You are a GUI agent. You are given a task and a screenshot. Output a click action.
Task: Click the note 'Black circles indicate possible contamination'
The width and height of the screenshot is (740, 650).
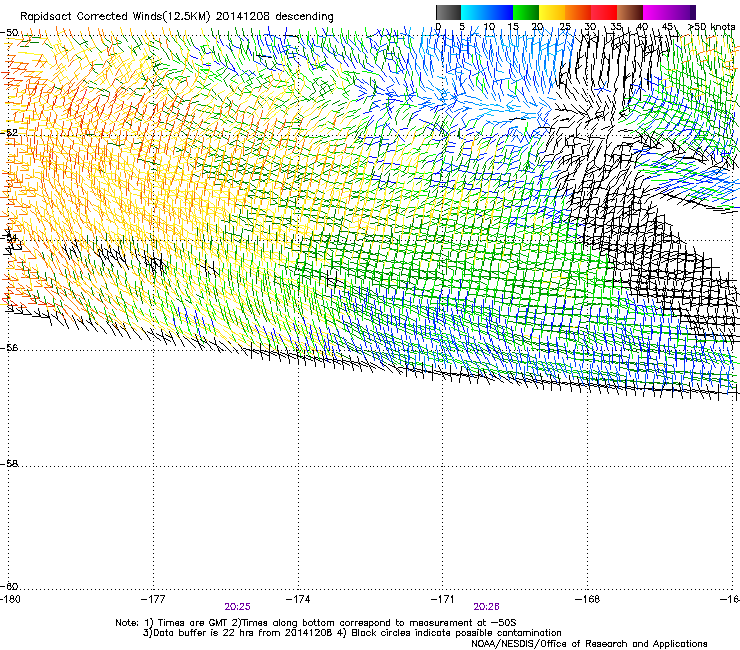point(456,633)
